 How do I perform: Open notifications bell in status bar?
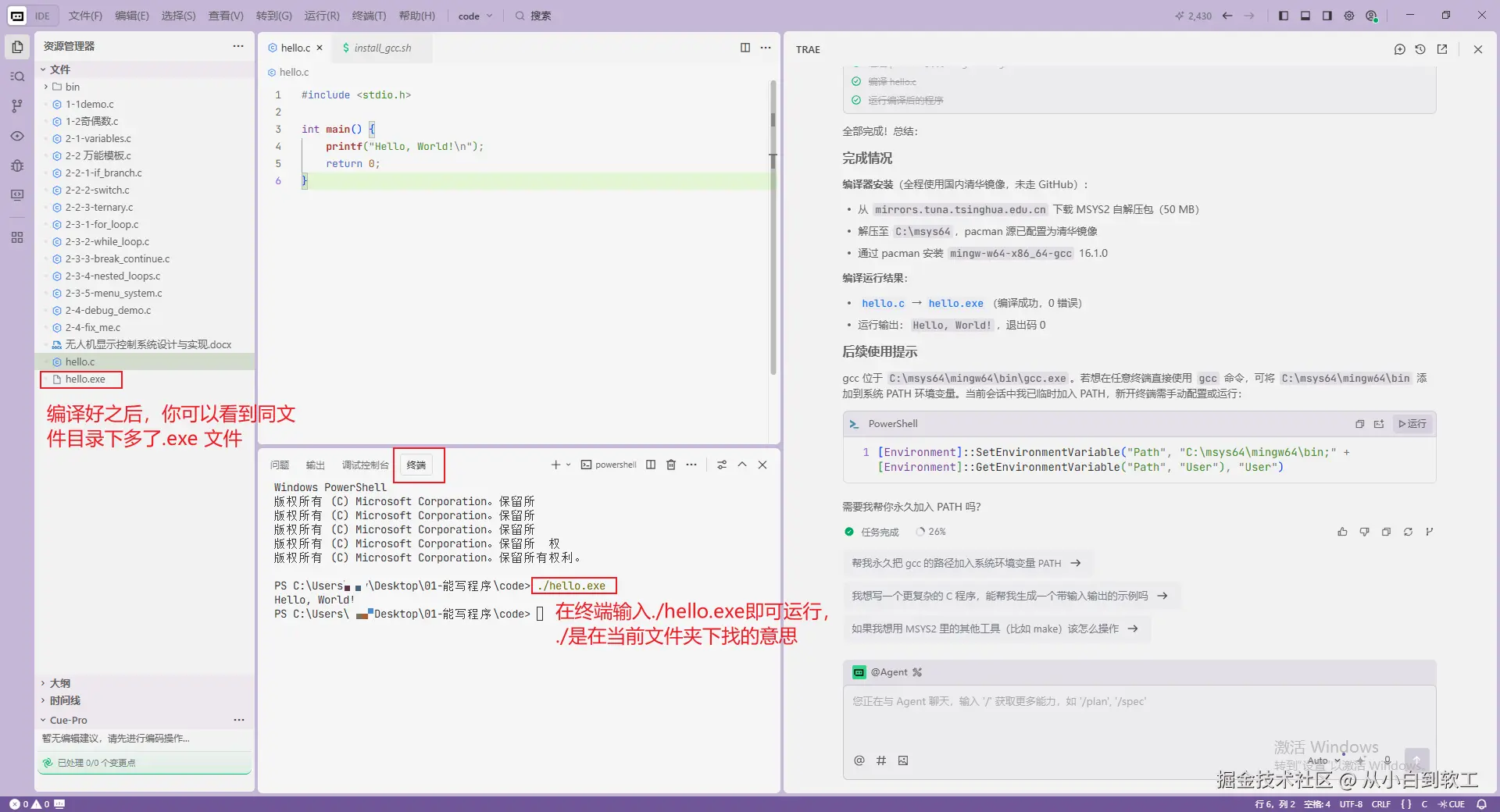(1481, 804)
